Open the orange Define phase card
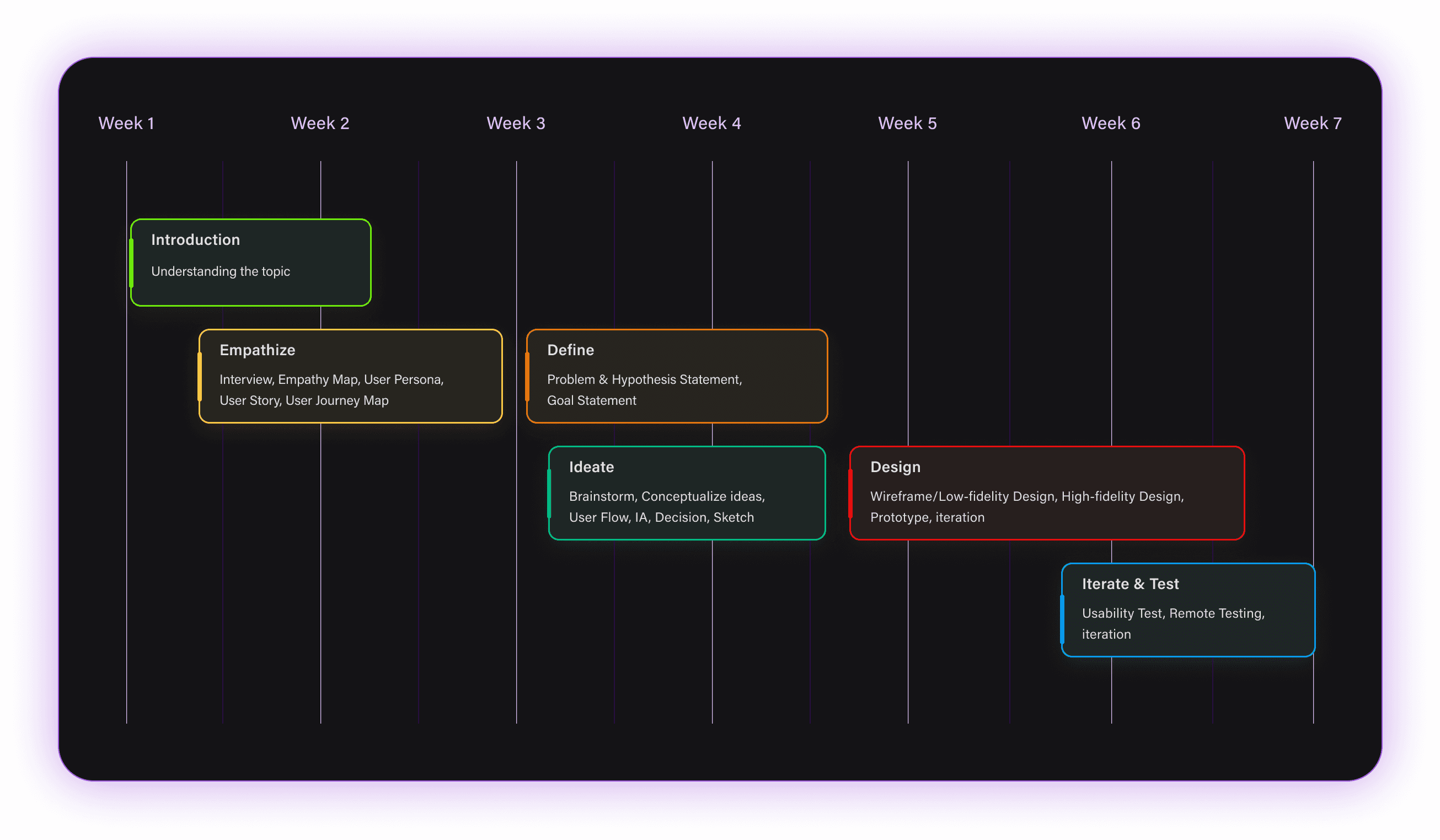The image size is (1440, 840). point(677,376)
